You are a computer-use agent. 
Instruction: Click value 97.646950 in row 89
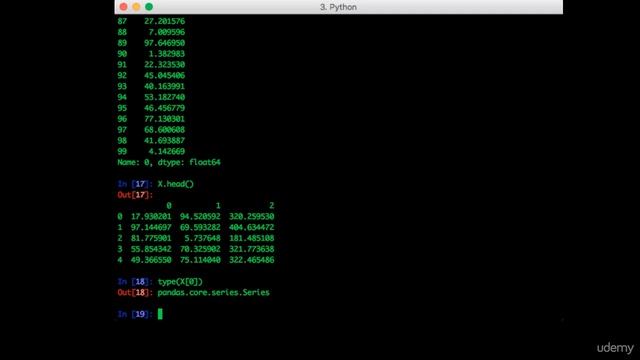[x=164, y=43]
